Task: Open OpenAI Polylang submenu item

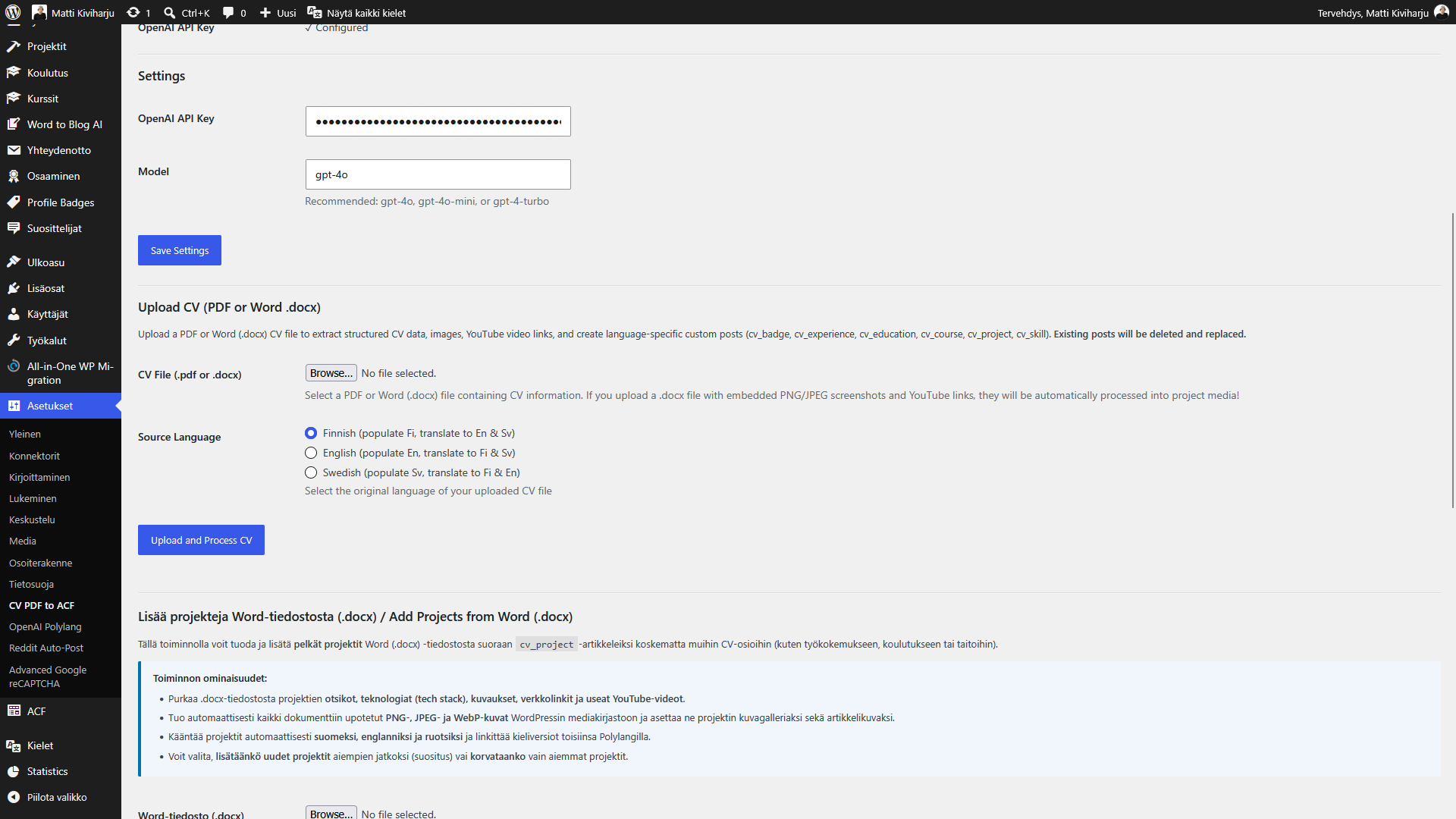Action: [45, 626]
